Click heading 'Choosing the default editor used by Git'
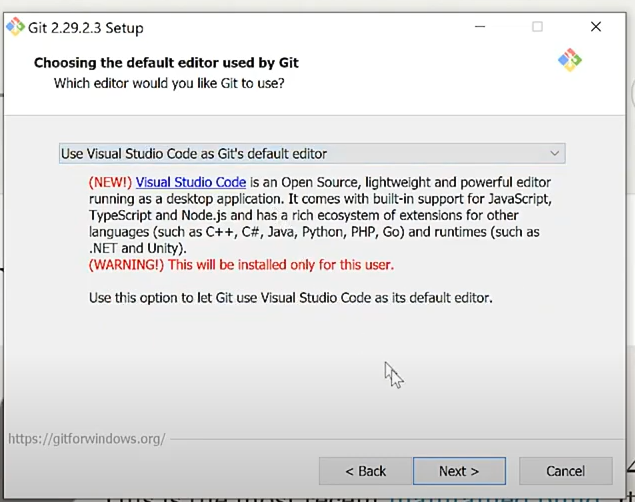635x502 pixels. point(166,63)
